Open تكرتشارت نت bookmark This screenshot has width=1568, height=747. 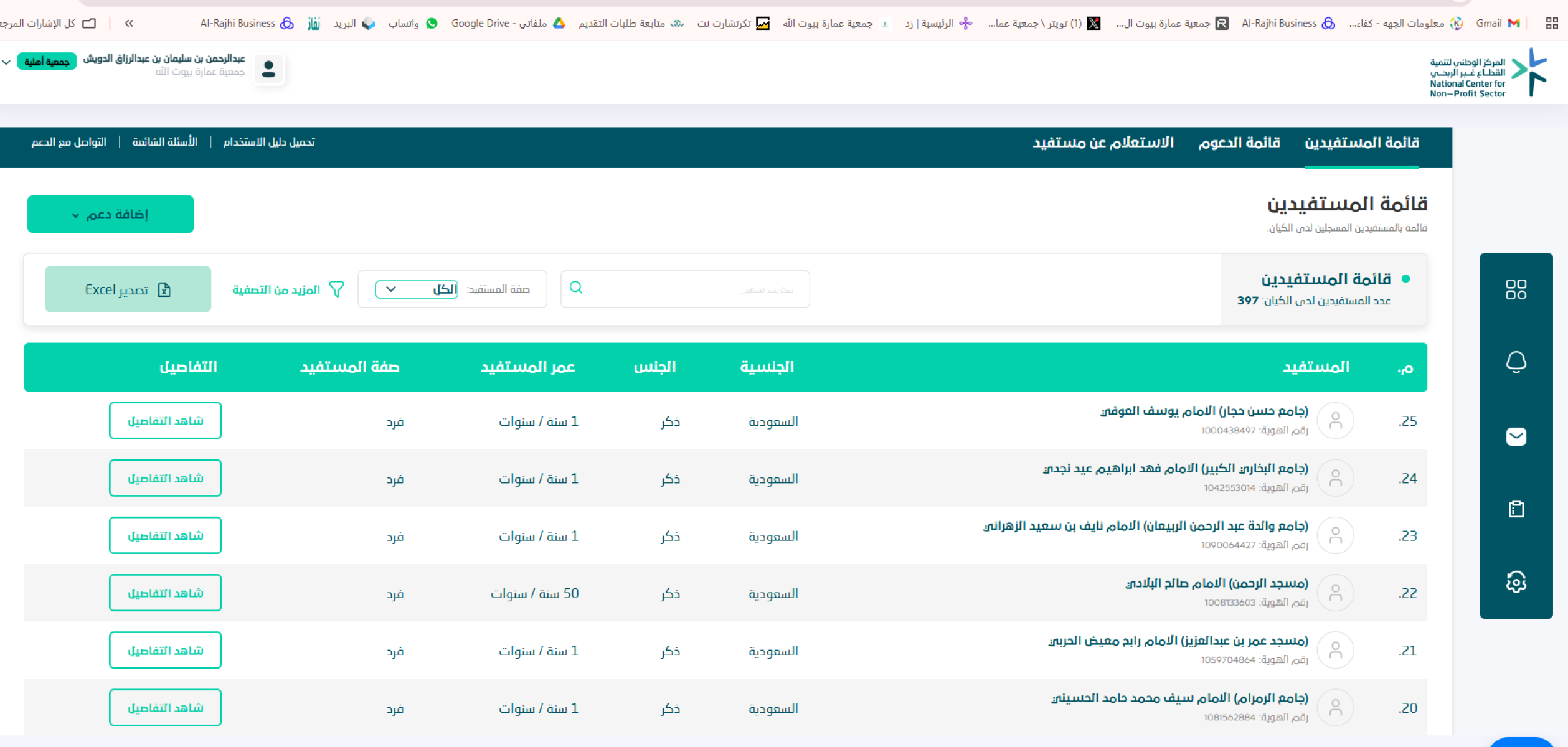(x=733, y=23)
